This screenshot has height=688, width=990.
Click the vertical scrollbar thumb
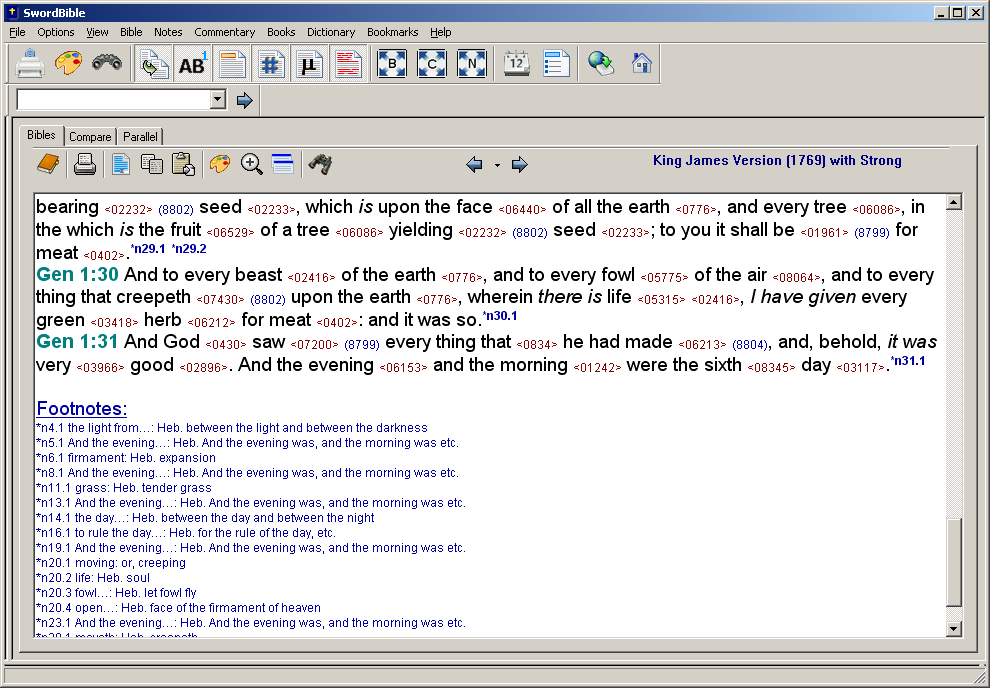(954, 562)
